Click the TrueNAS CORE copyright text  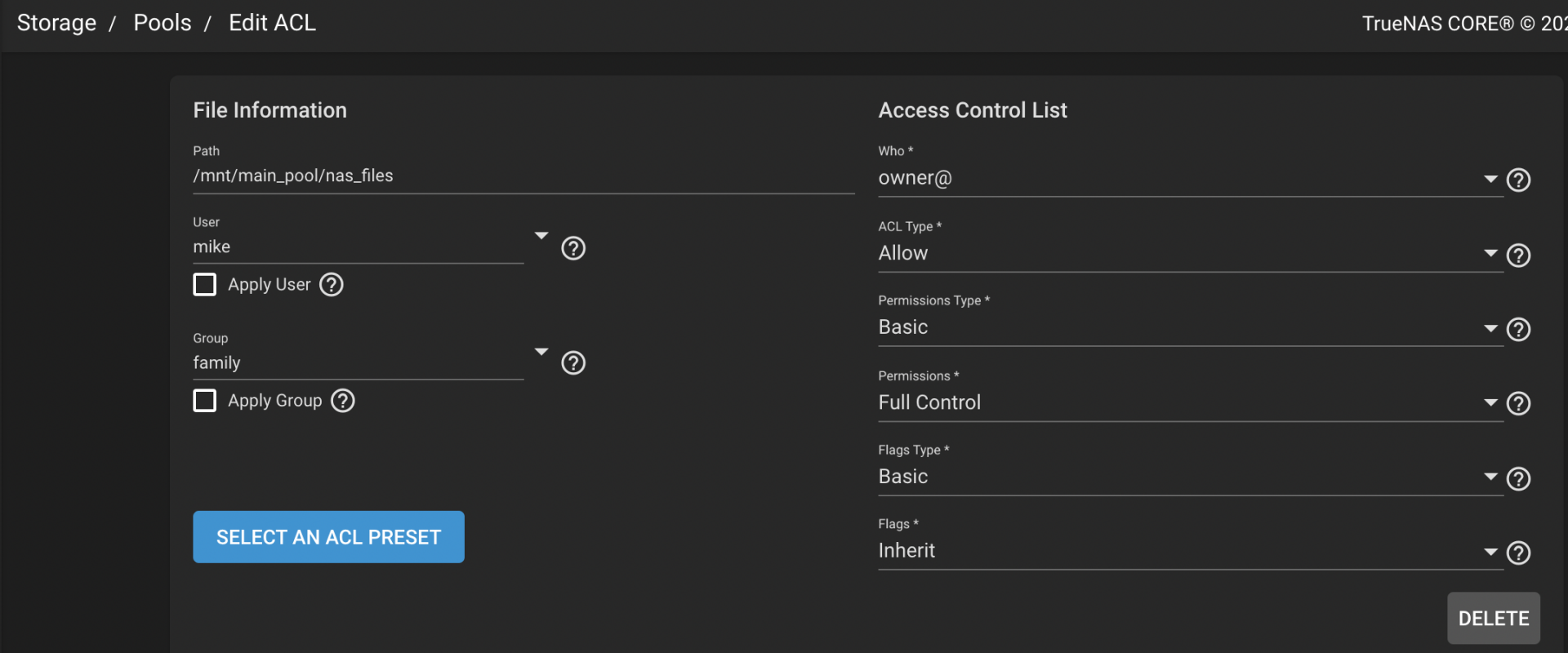pyautogui.click(x=1464, y=24)
